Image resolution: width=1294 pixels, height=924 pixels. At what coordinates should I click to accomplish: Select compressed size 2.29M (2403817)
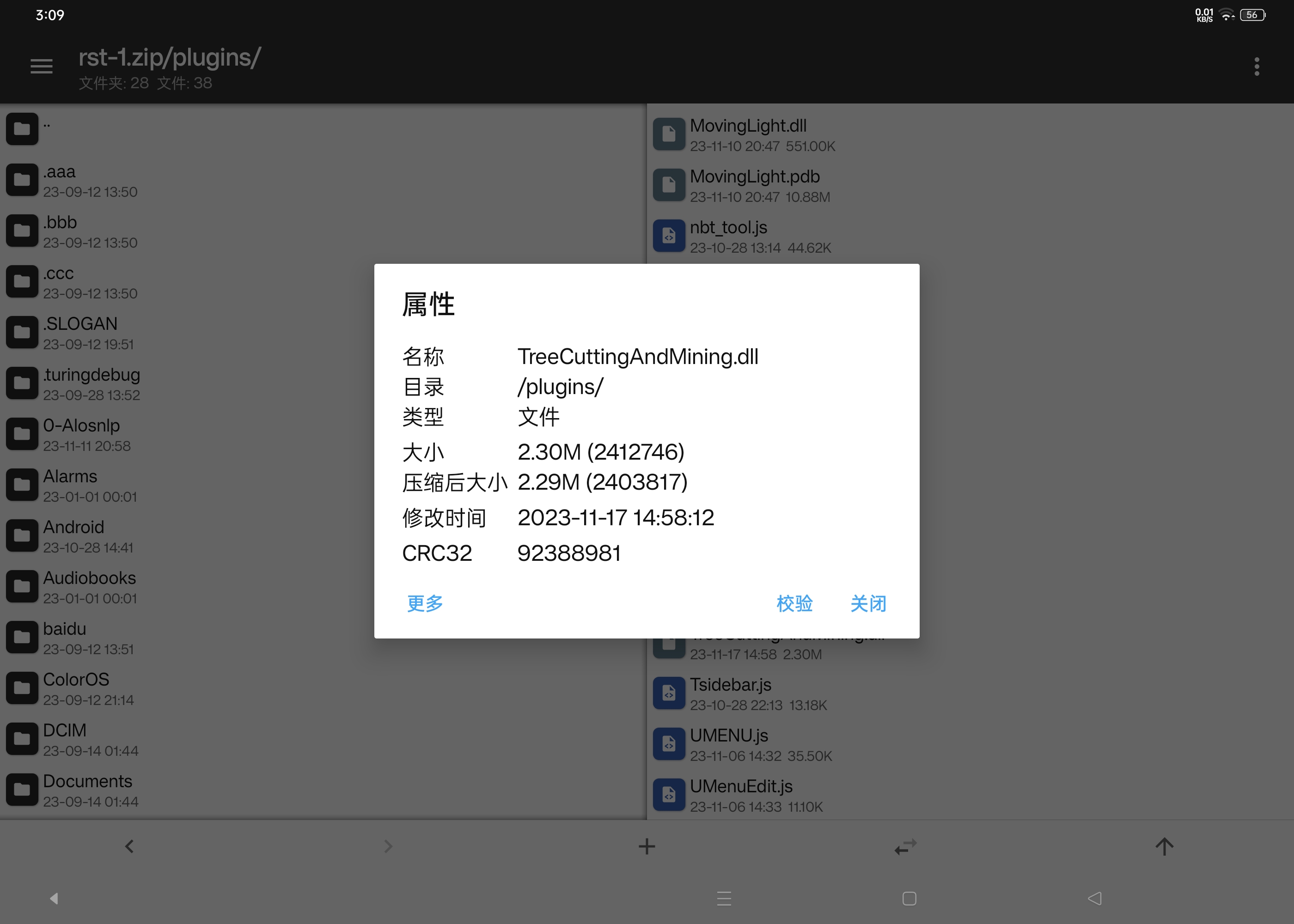(x=603, y=482)
